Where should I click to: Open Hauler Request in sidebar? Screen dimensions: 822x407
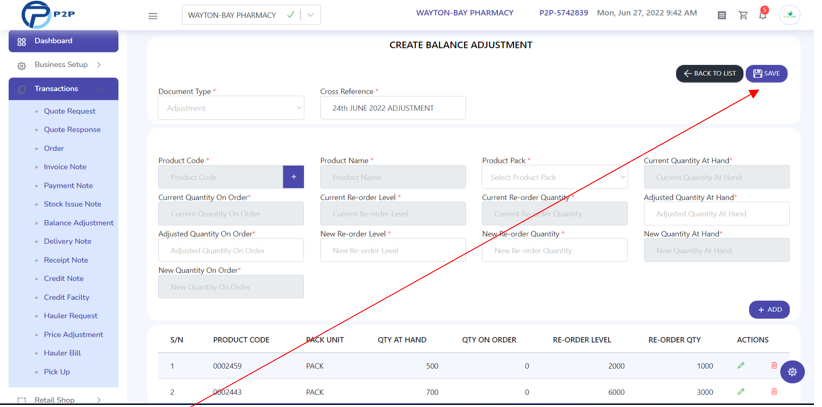(x=71, y=316)
